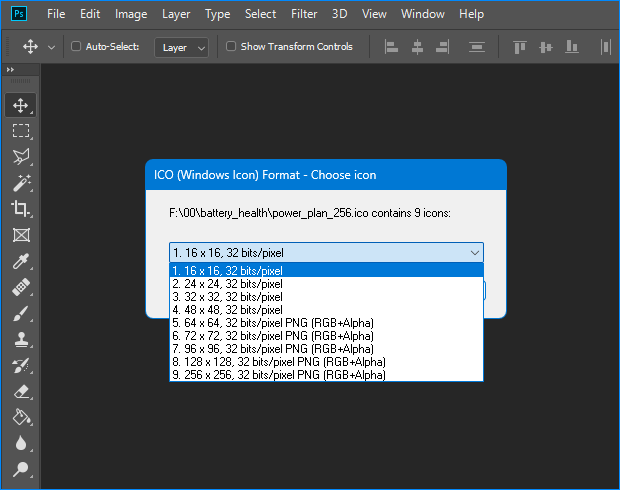Choose 64 x 64 PNG (RGB+Alpha) option

326,323
